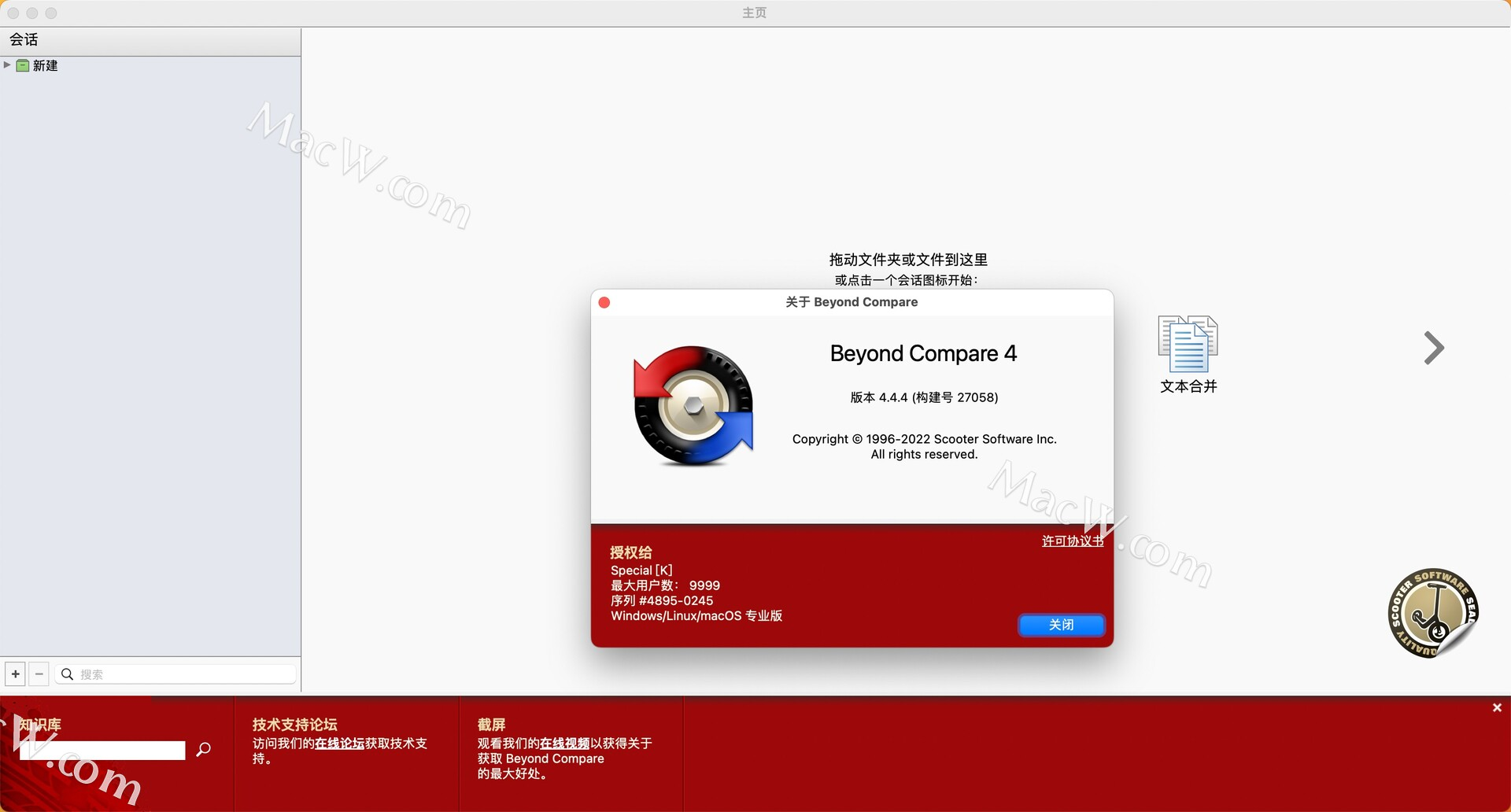Close the About dialog with 关闭 button
The height and width of the screenshot is (812, 1511).
point(1062,625)
